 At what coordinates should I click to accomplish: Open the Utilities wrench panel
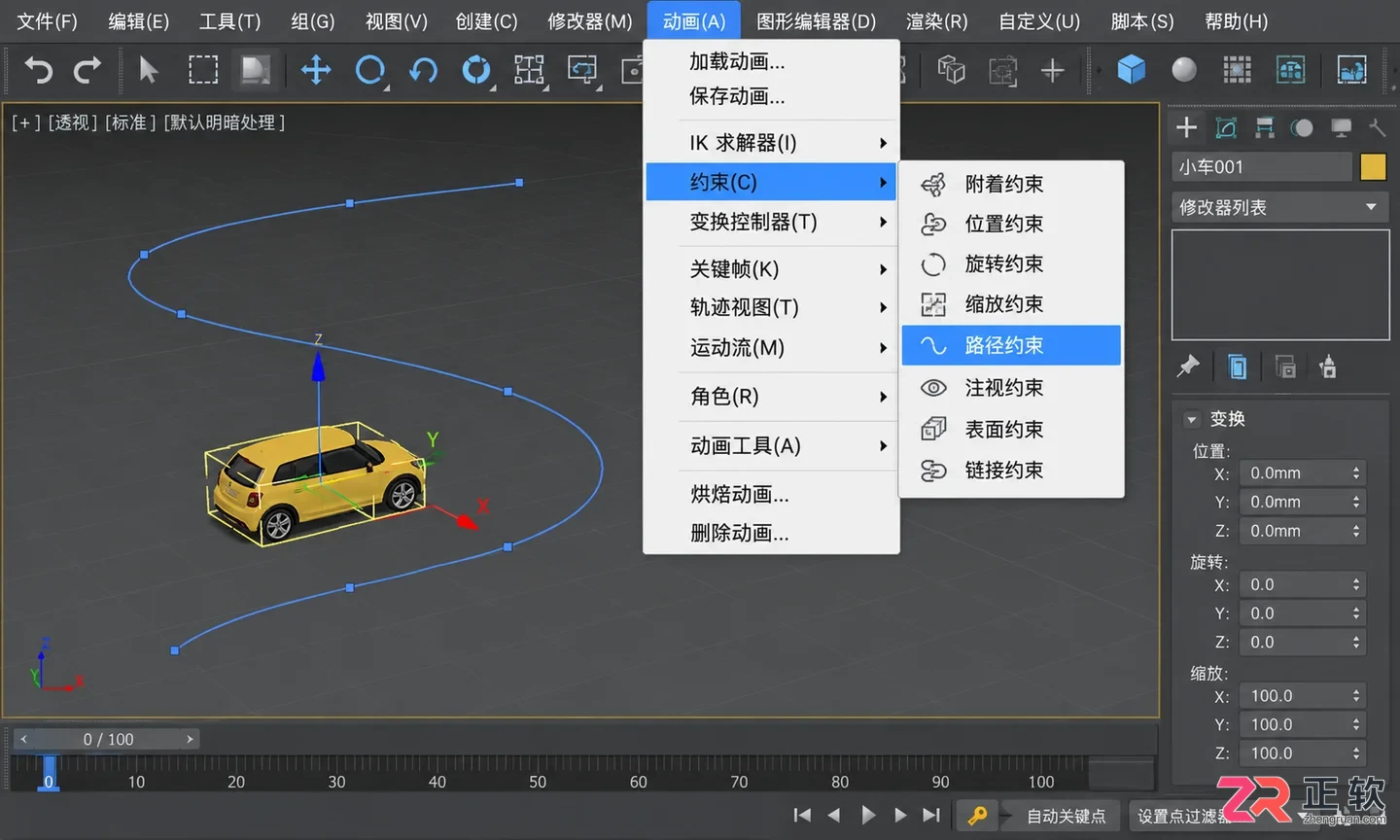(1378, 127)
